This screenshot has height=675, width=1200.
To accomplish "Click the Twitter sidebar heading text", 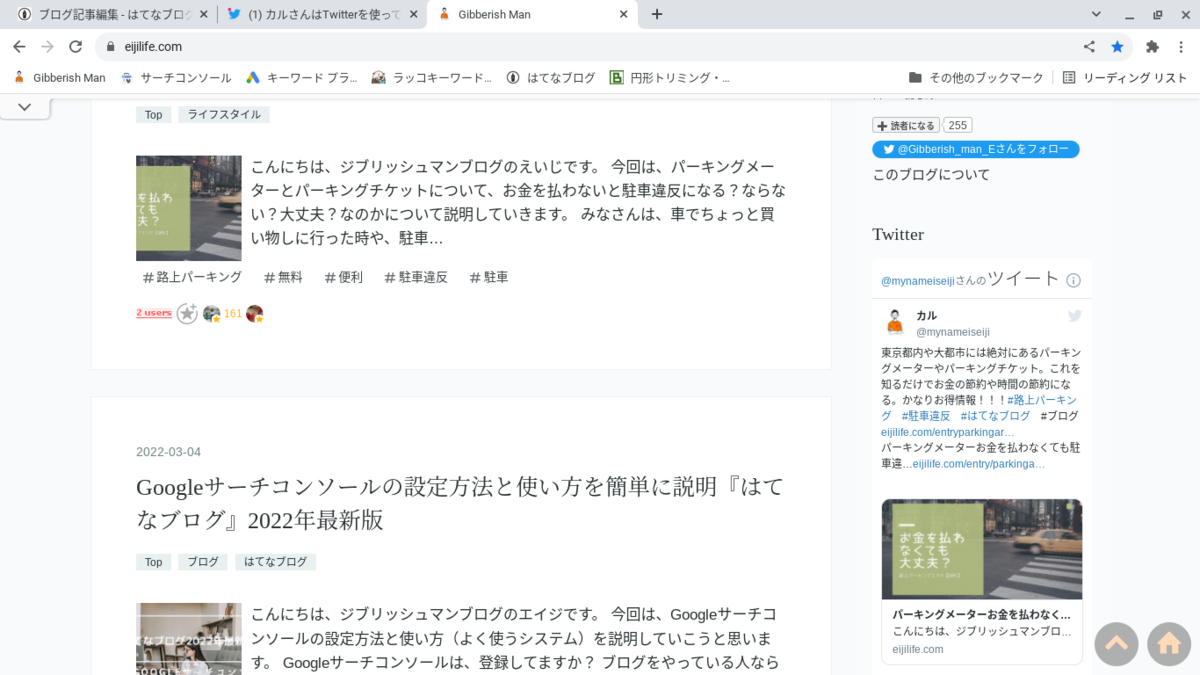I will [x=898, y=234].
